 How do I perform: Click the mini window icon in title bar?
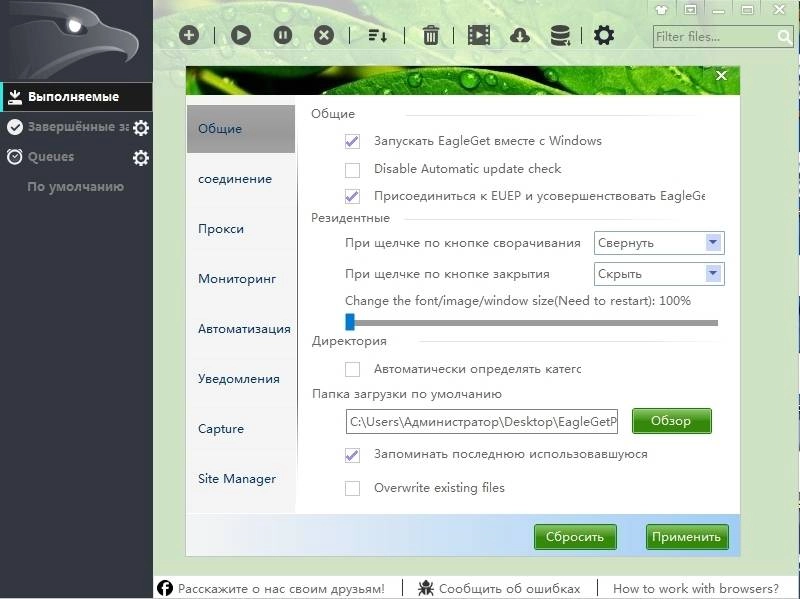coord(690,9)
